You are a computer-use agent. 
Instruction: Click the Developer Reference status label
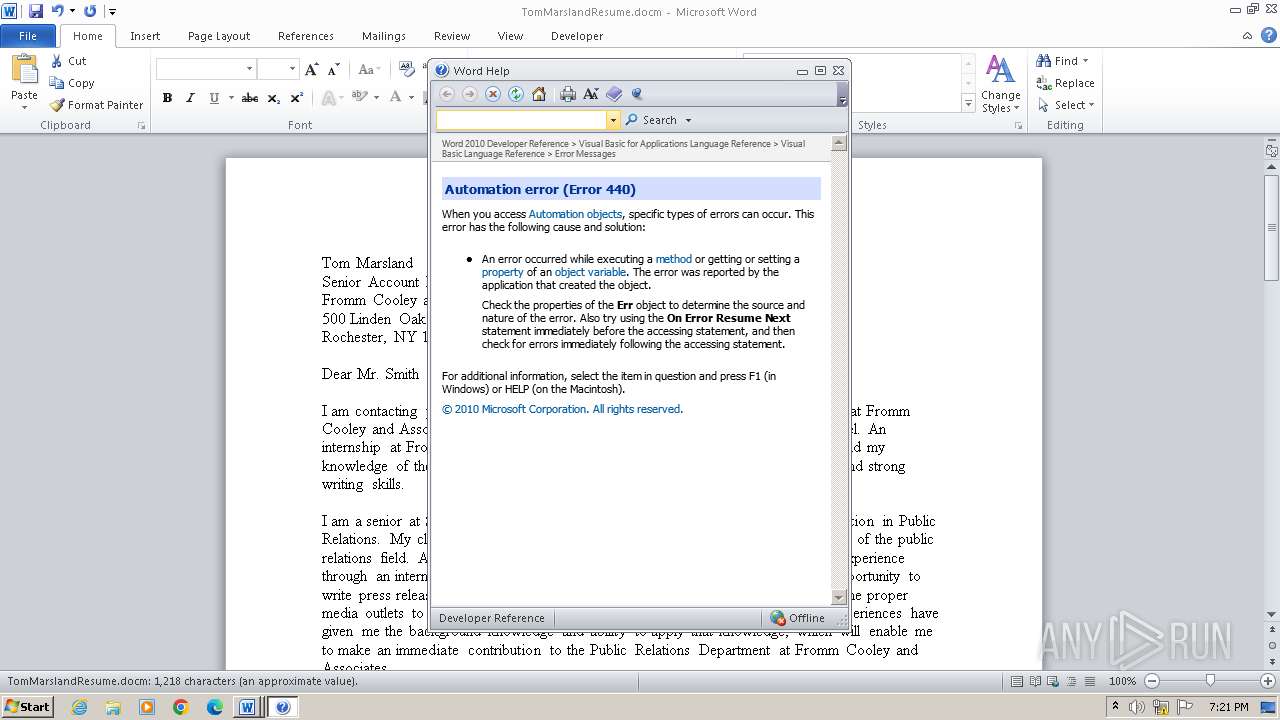click(492, 618)
